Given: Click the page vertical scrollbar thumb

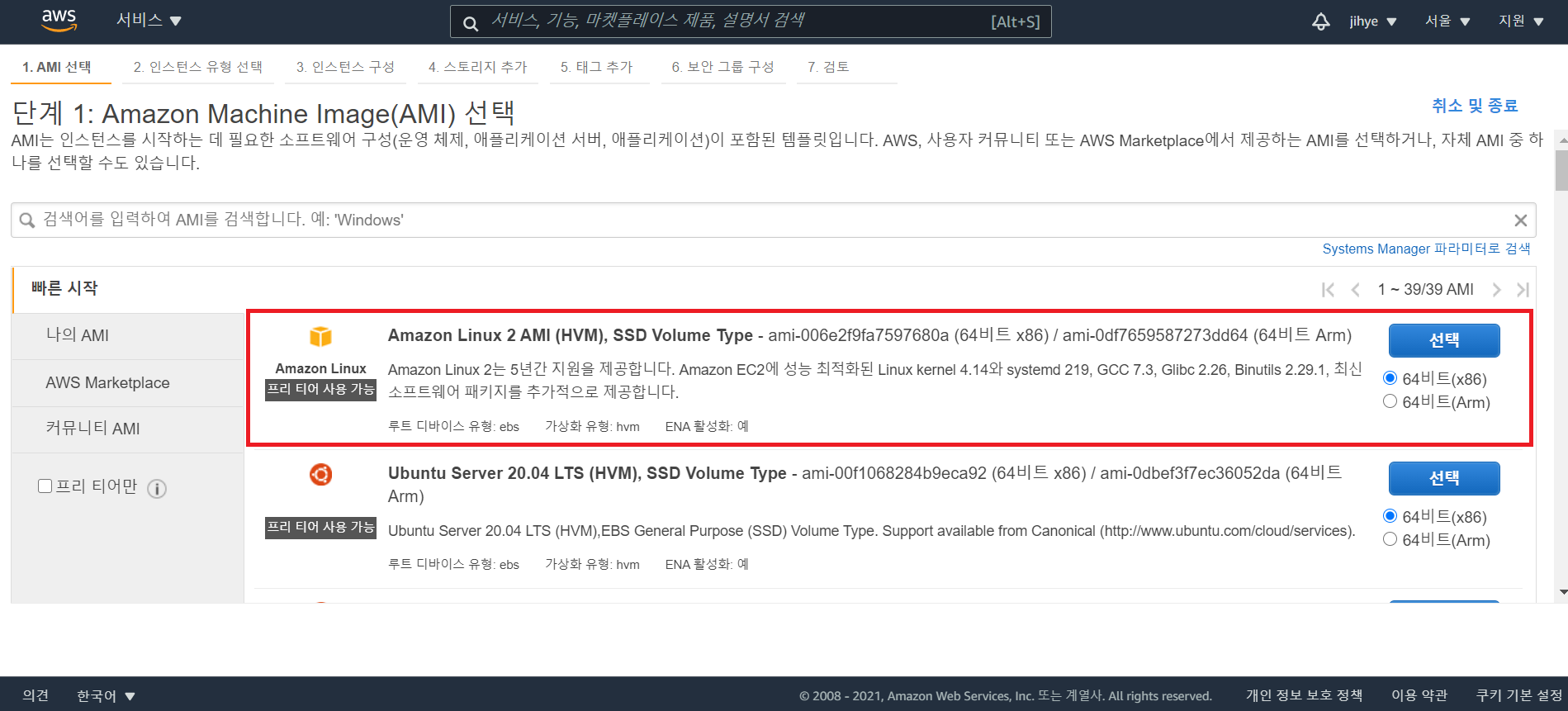Looking at the screenshot, I should (1561, 171).
